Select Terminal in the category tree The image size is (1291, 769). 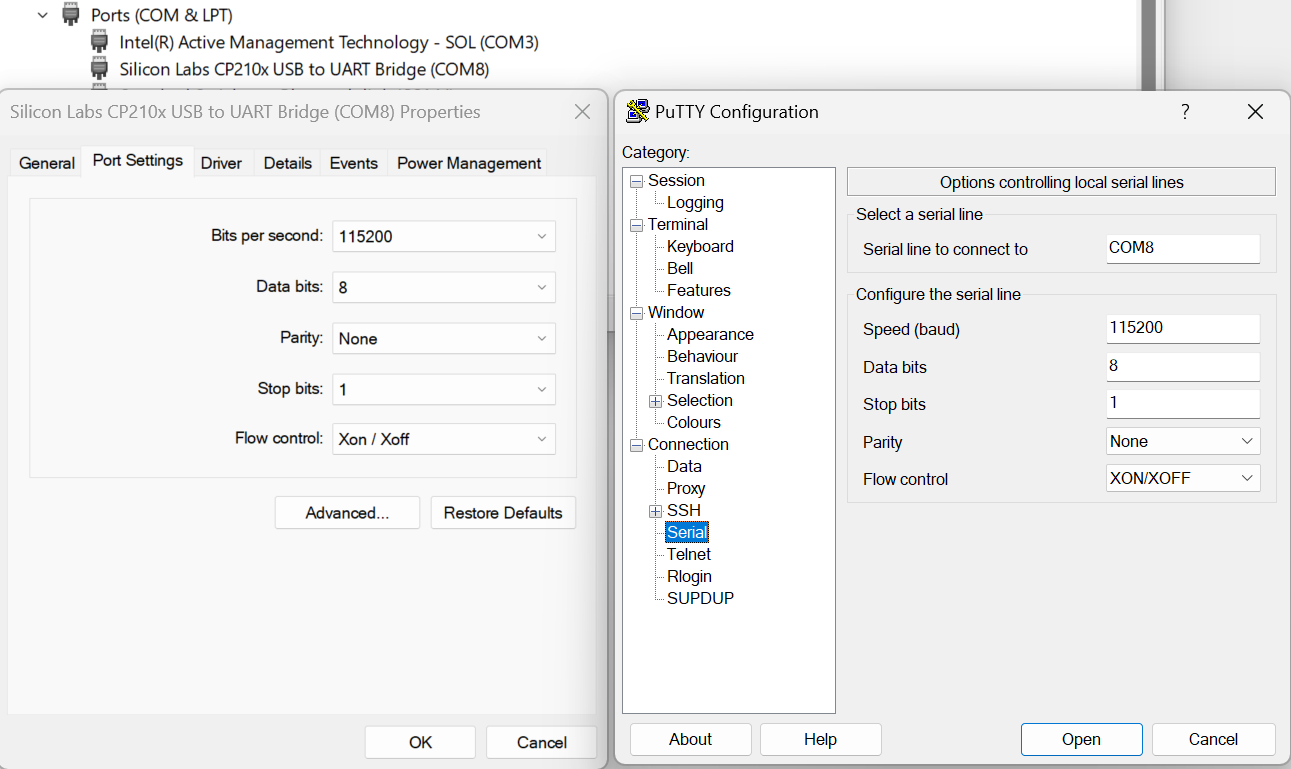(678, 225)
